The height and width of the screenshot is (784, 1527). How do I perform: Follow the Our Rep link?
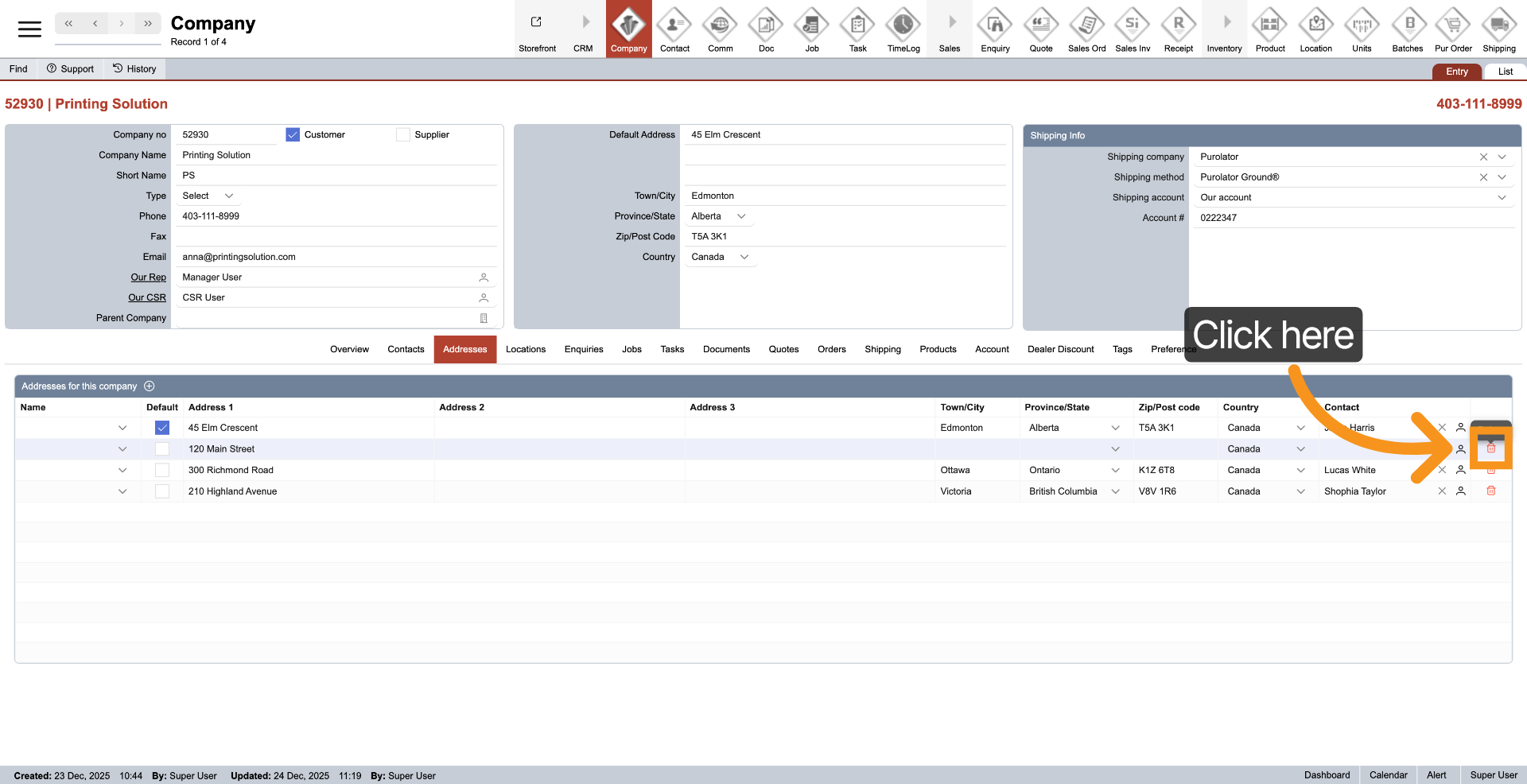148,278
